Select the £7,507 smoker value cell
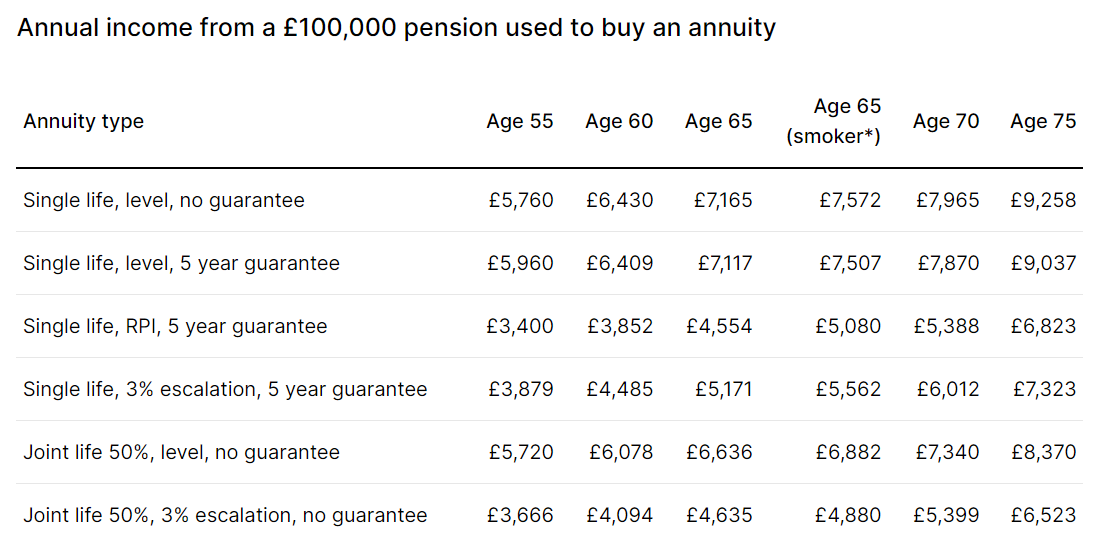The height and width of the screenshot is (551, 1114). click(850, 264)
